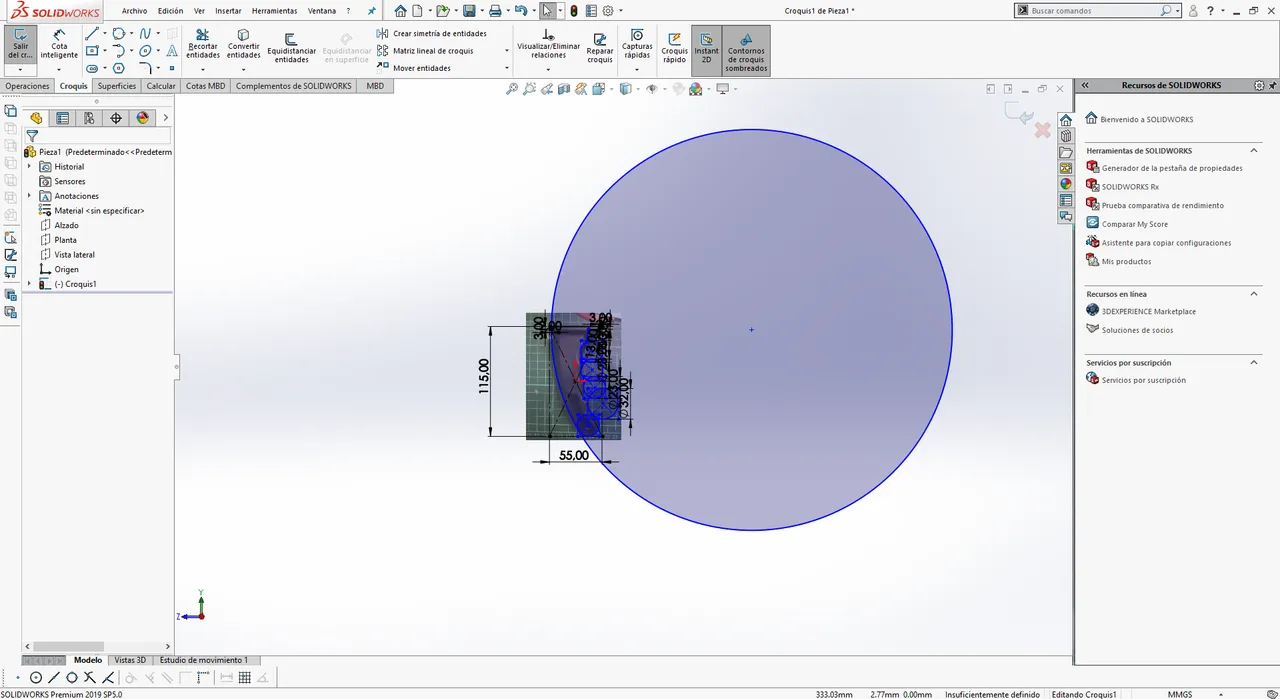The width and height of the screenshot is (1280, 699).
Task: Click Contornos de croquis sombreados
Action: click(746, 51)
